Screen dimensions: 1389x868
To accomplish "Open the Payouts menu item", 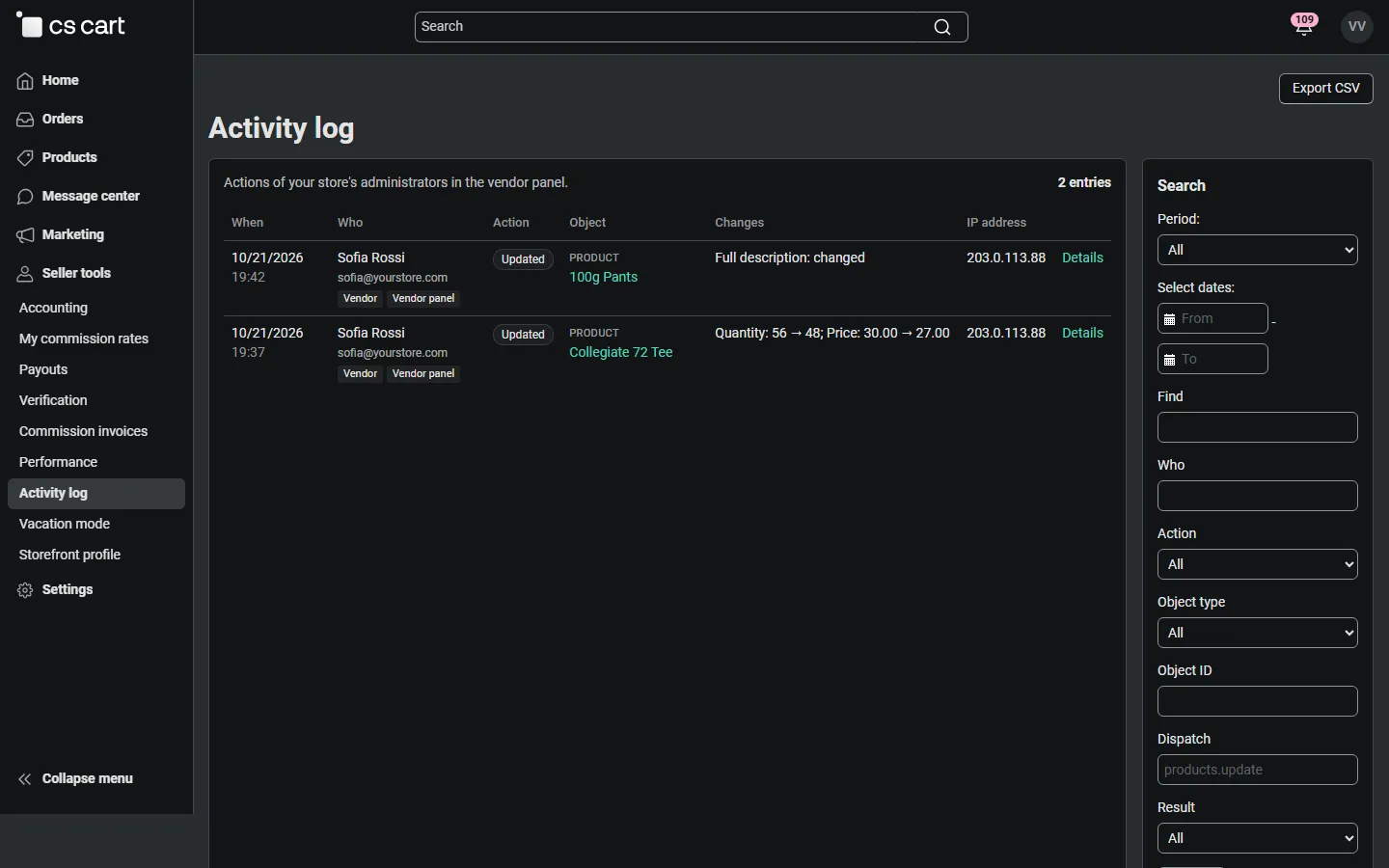I will click(x=96, y=369).
